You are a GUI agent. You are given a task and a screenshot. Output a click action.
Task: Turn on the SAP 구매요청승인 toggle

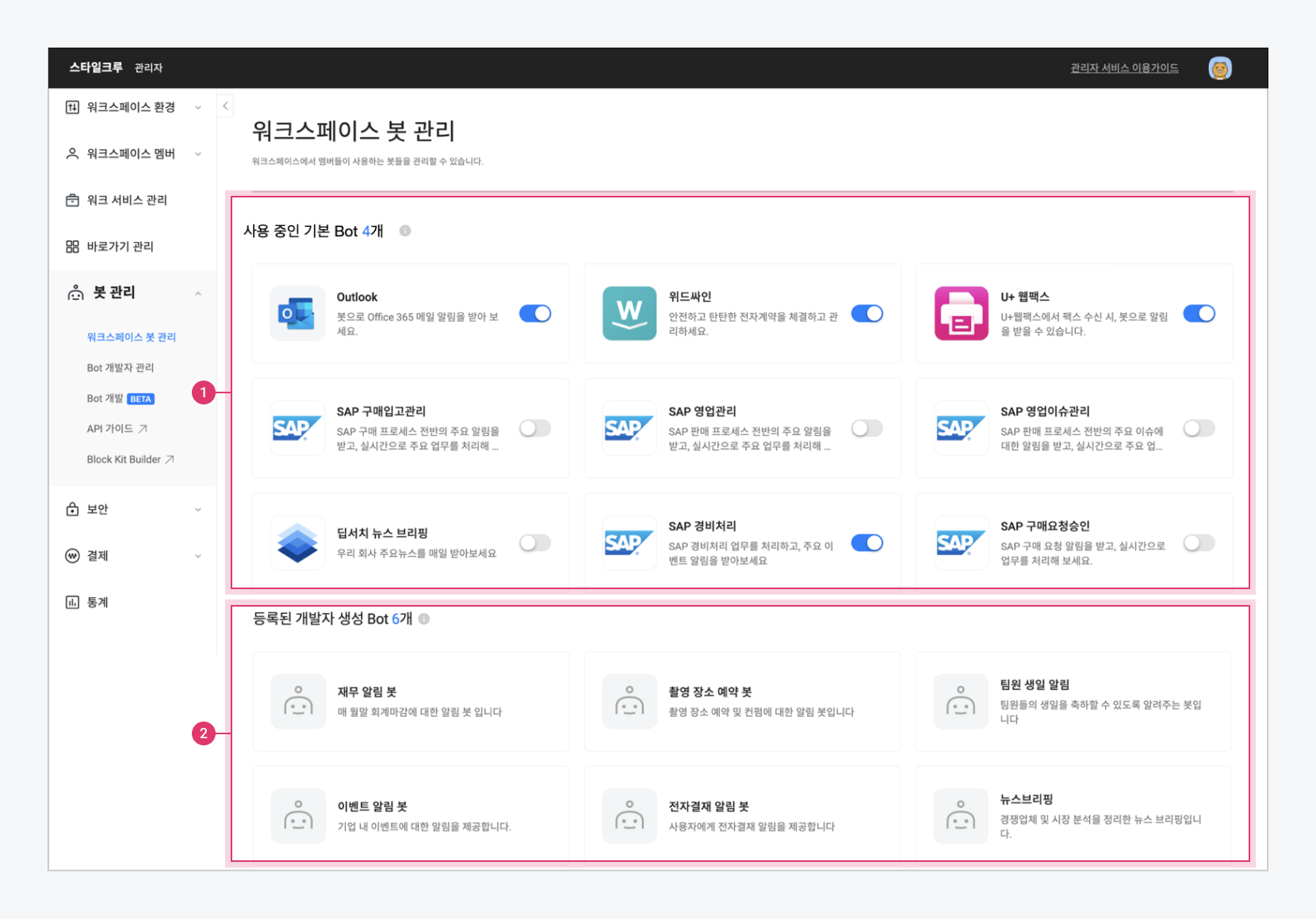coord(1199,543)
